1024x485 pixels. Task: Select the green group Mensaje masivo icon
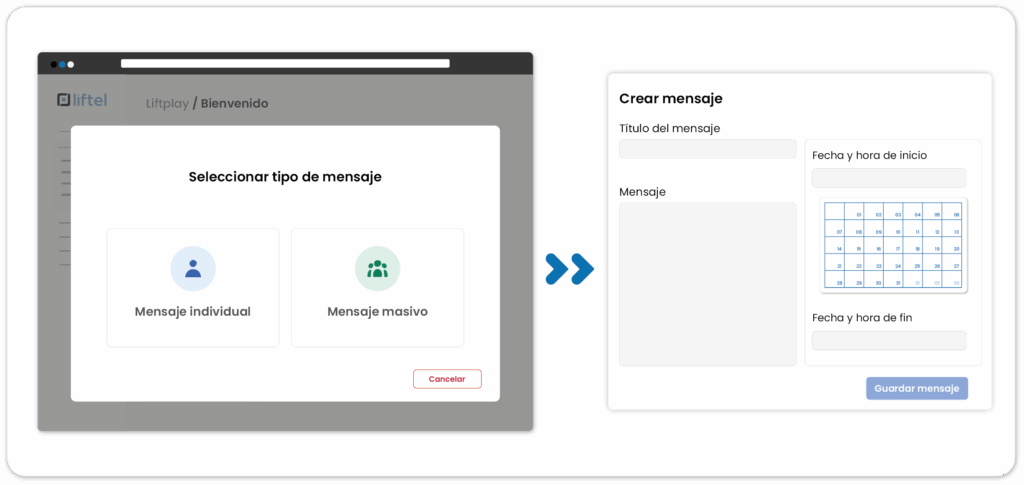click(377, 268)
